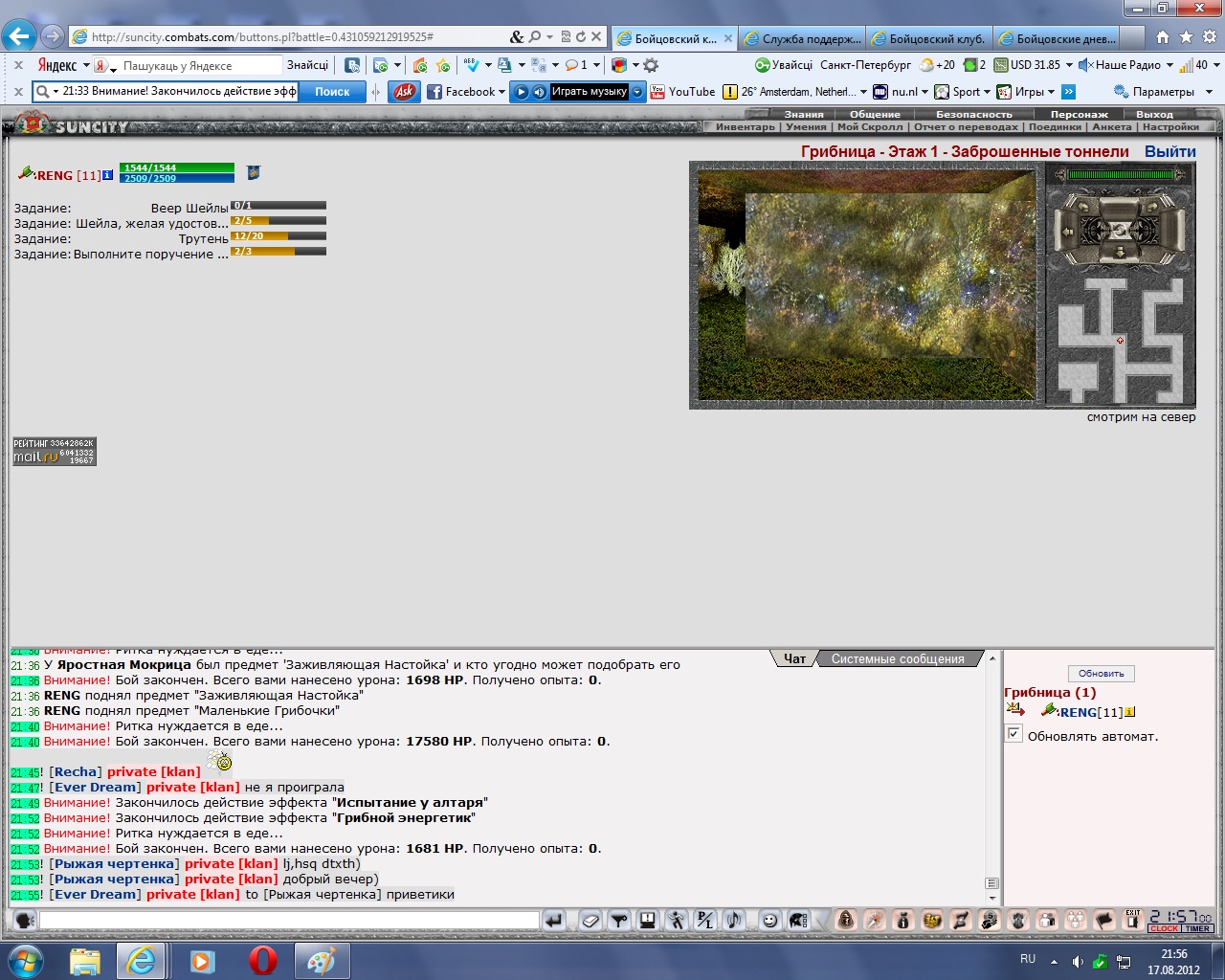Toggle TIMER mode under the game clock
This screenshot has width=1225, height=980.
[x=1197, y=928]
